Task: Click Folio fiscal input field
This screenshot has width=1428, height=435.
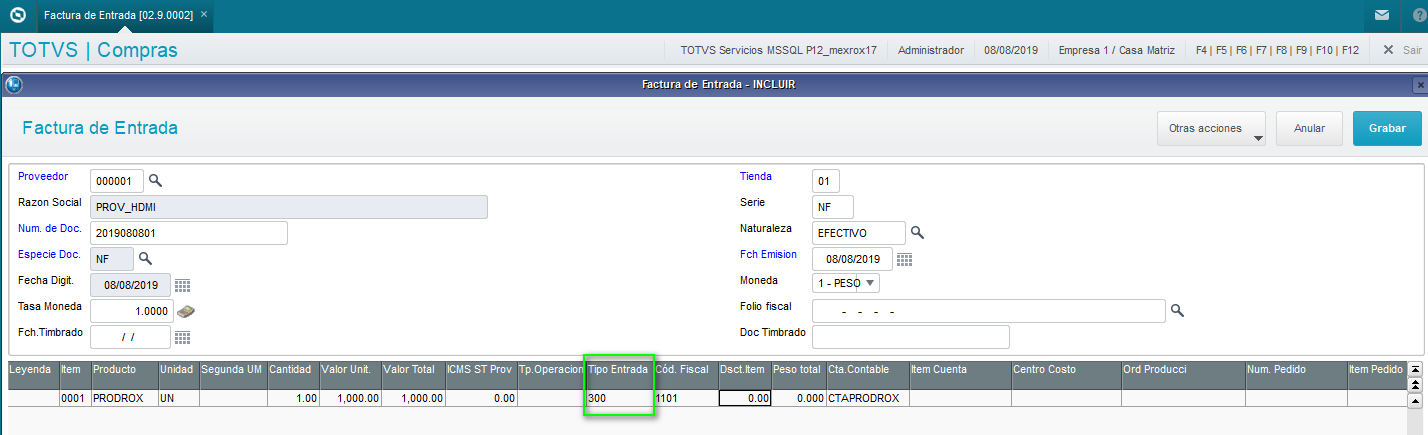Action: [x=989, y=311]
